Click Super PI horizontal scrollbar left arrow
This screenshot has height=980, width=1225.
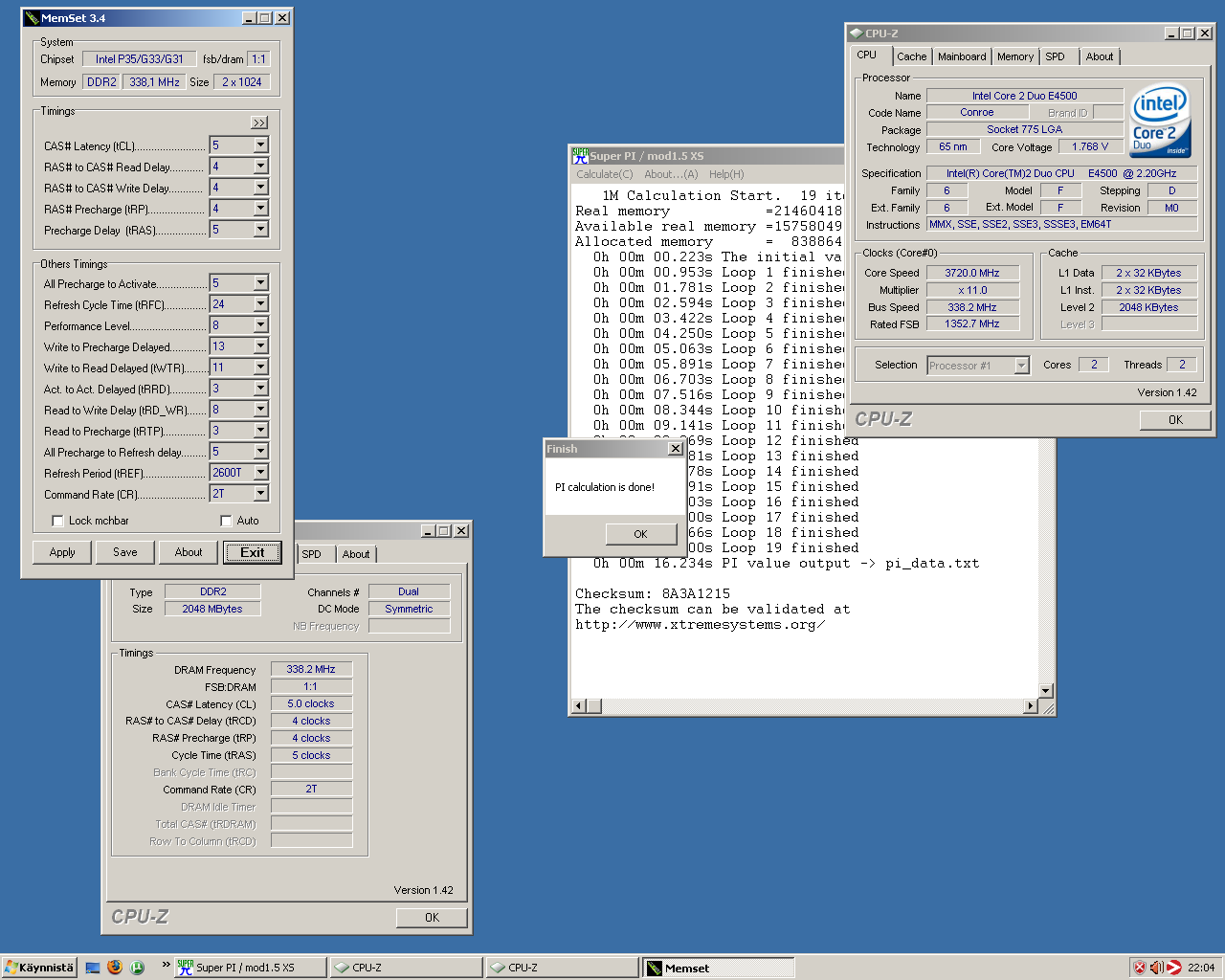579,706
